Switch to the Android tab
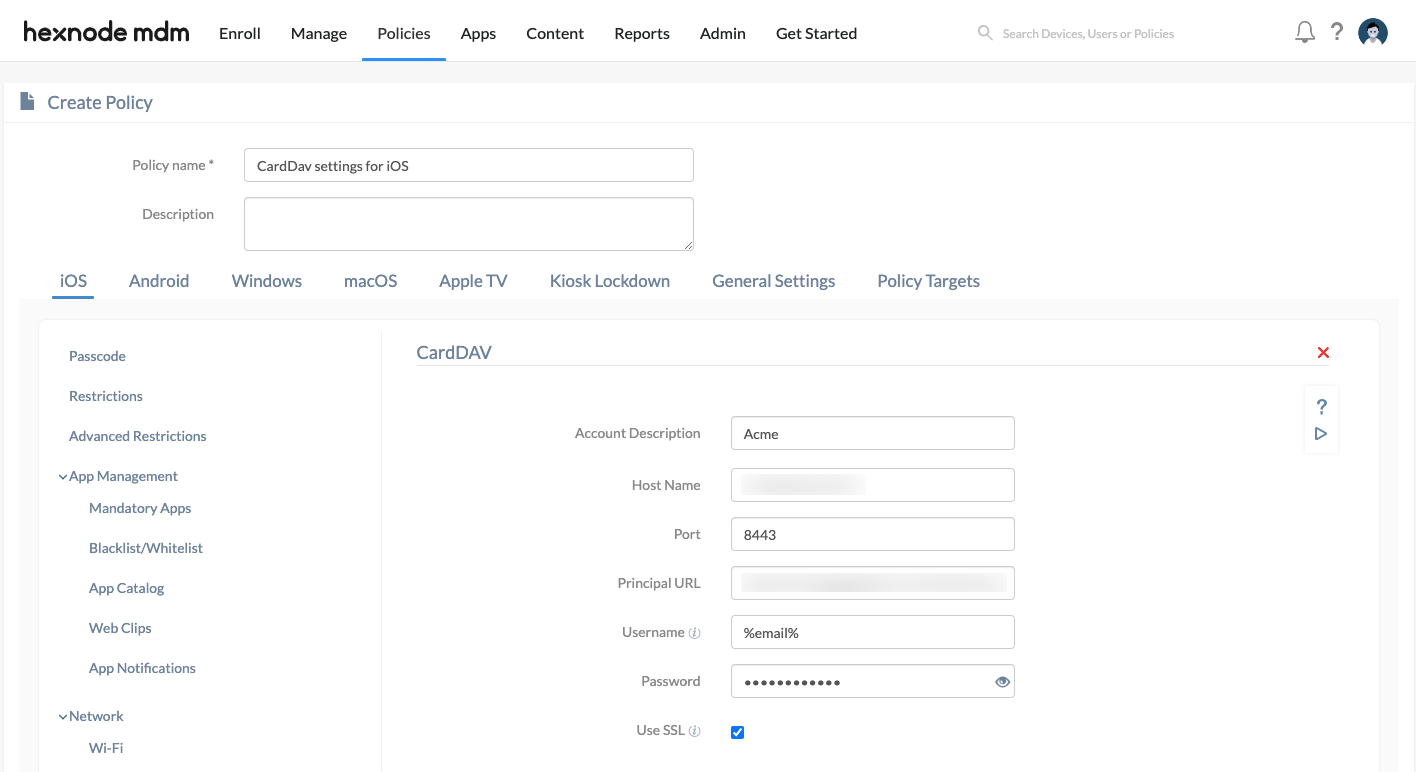Screen dimensions: 1416x772 tap(159, 281)
